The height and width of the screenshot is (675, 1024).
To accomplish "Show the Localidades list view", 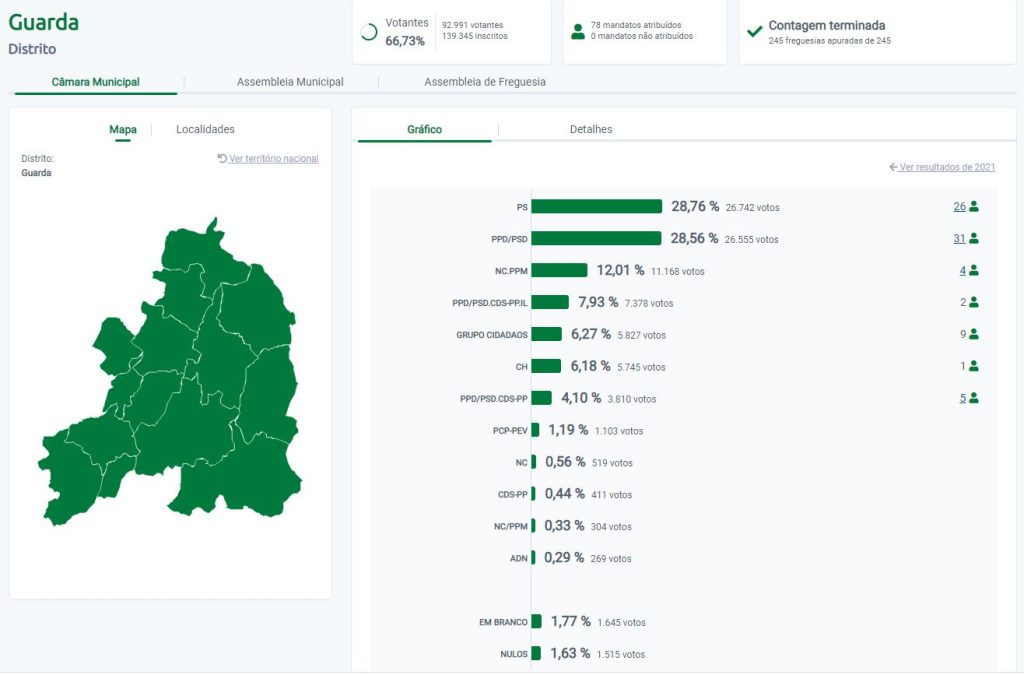I will [205, 129].
